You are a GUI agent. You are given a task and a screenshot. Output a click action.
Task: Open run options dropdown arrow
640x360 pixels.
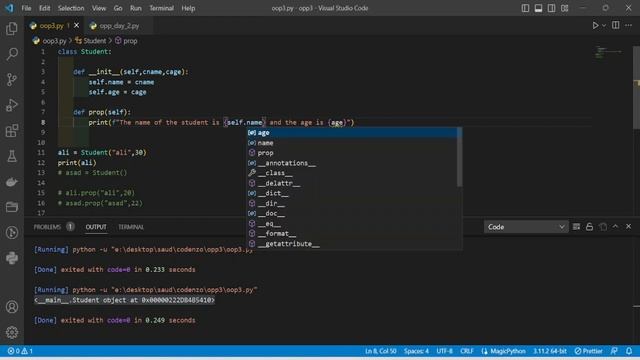[x=604, y=25]
